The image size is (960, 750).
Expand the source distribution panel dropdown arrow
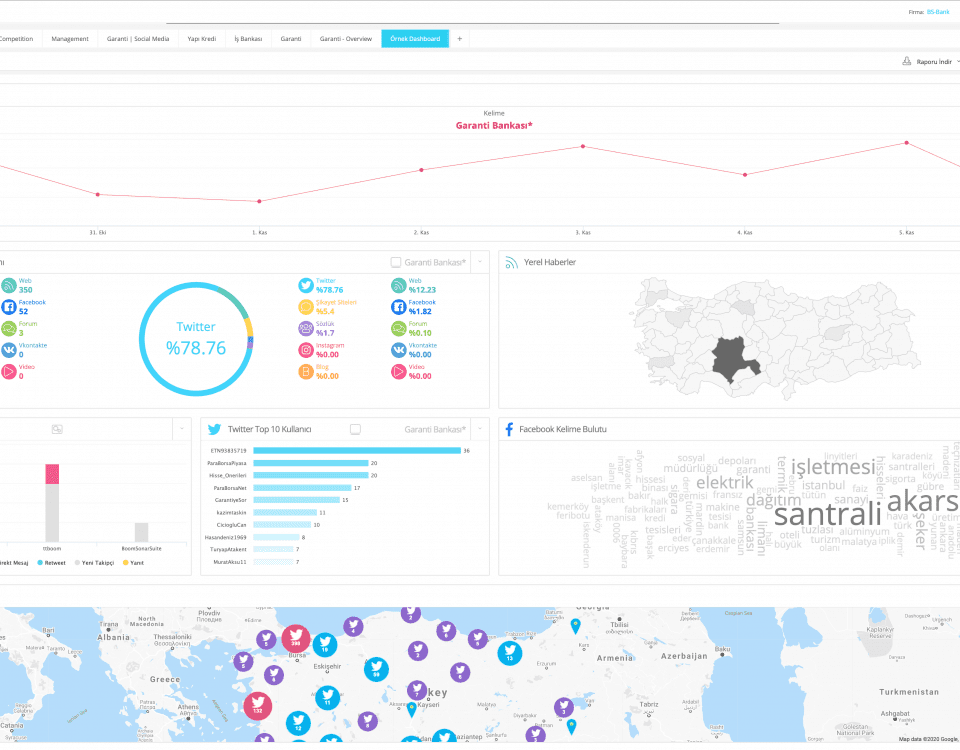[479, 263]
